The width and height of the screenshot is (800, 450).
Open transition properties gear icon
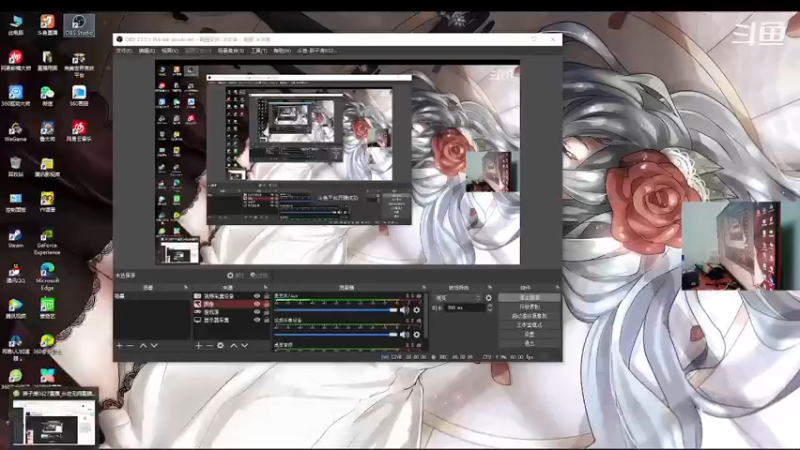click(x=489, y=297)
